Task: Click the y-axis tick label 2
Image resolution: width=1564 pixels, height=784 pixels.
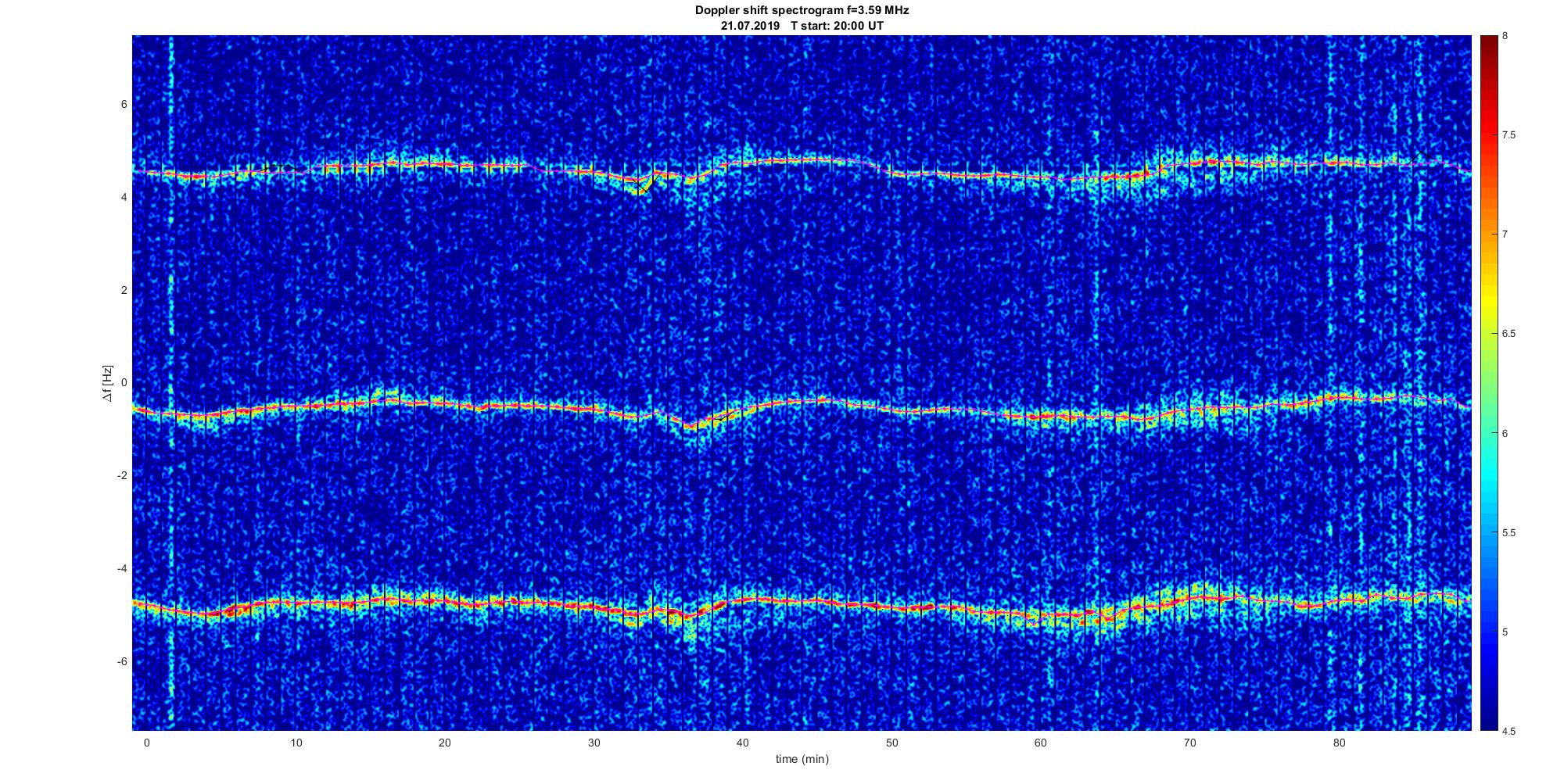Action: (x=124, y=290)
